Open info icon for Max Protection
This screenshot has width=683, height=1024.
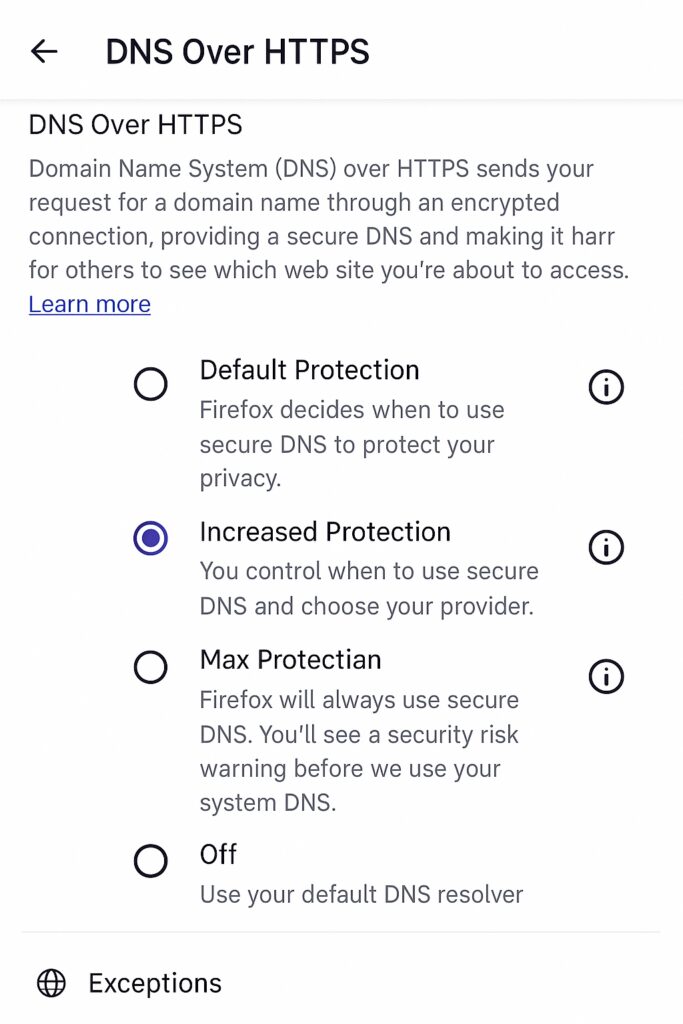pos(606,677)
